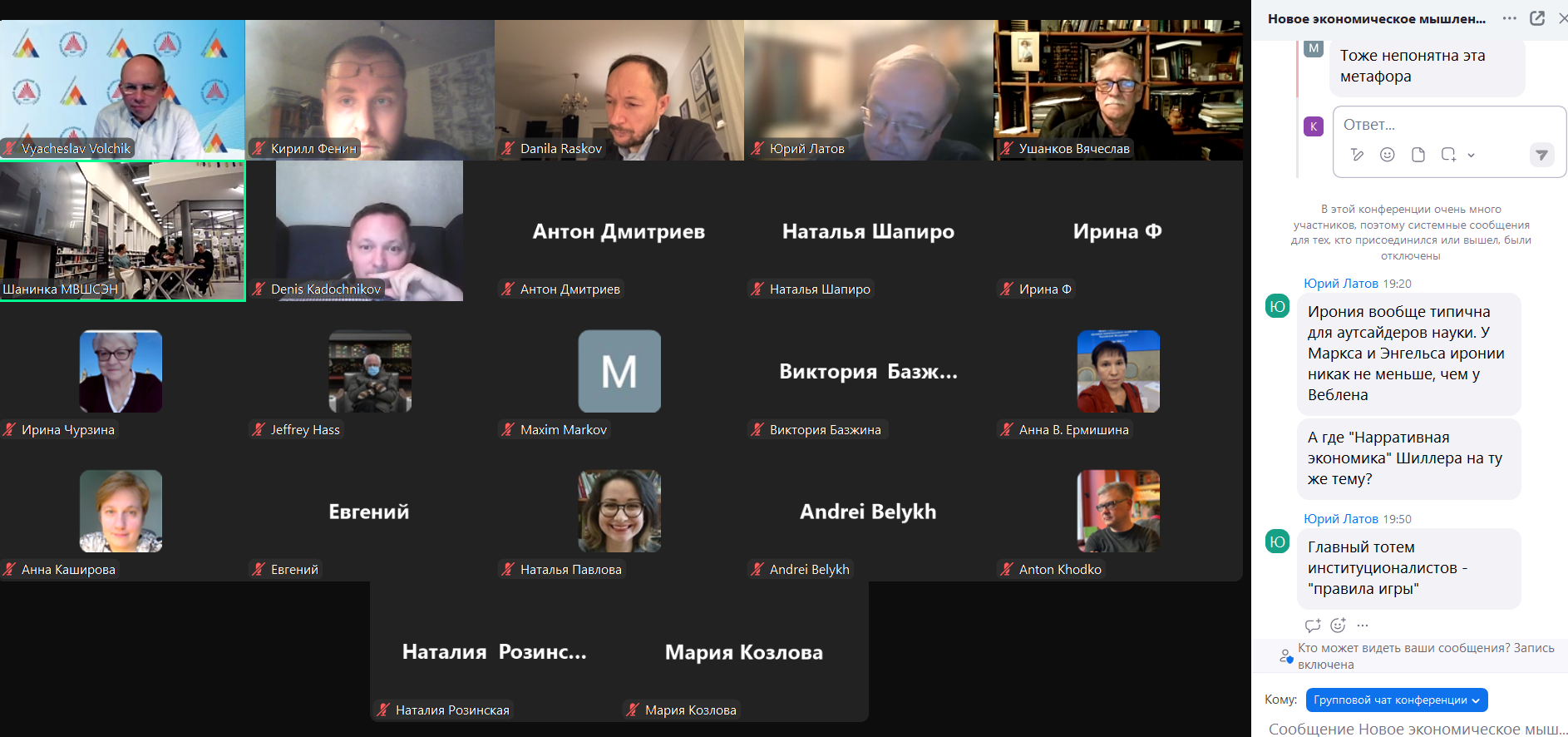Image resolution: width=1568 pixels, height=737 pixels.
Task: Reply in thread under the last message
Action: [1313, 626]
